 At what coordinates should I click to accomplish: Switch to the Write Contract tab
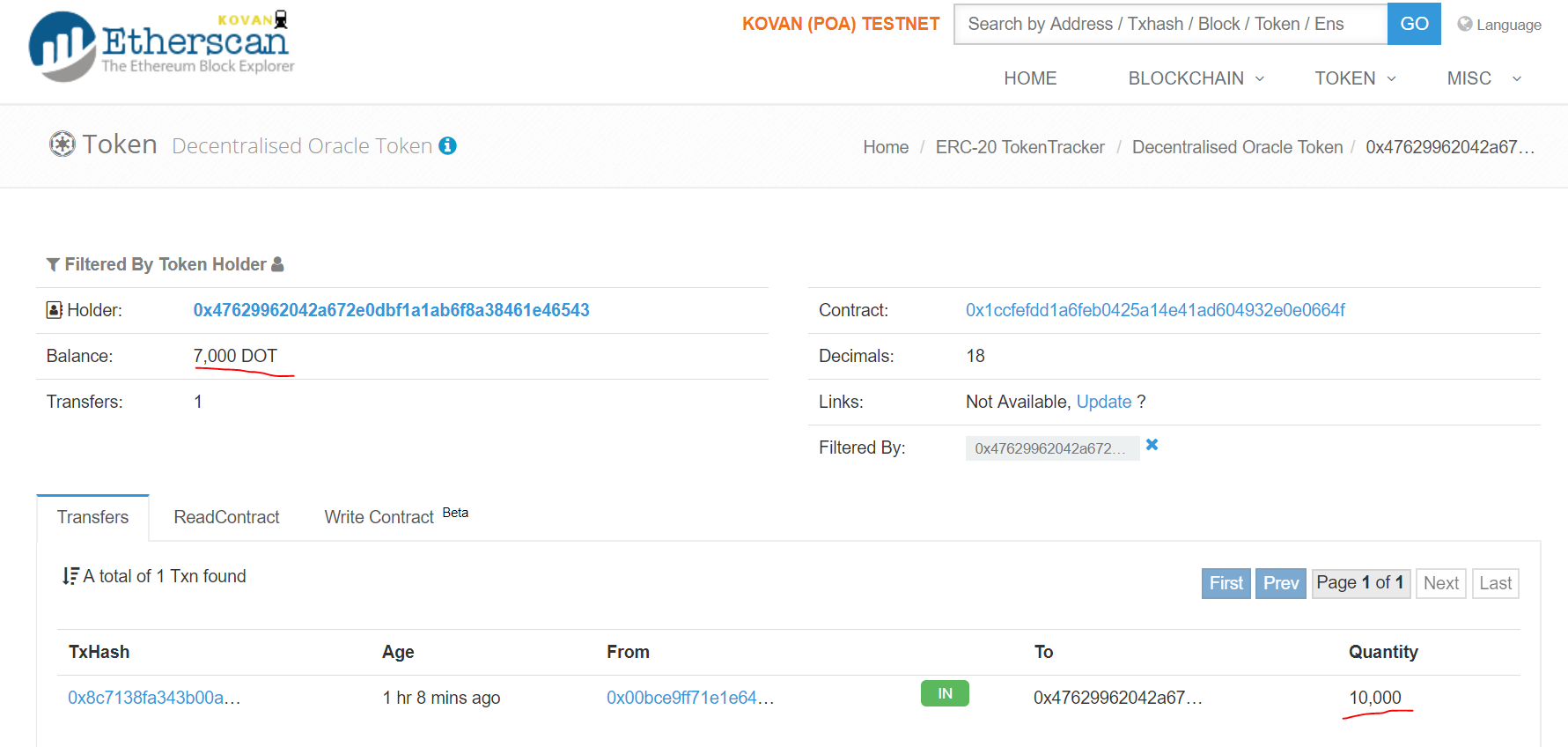[x=396, y=516]
